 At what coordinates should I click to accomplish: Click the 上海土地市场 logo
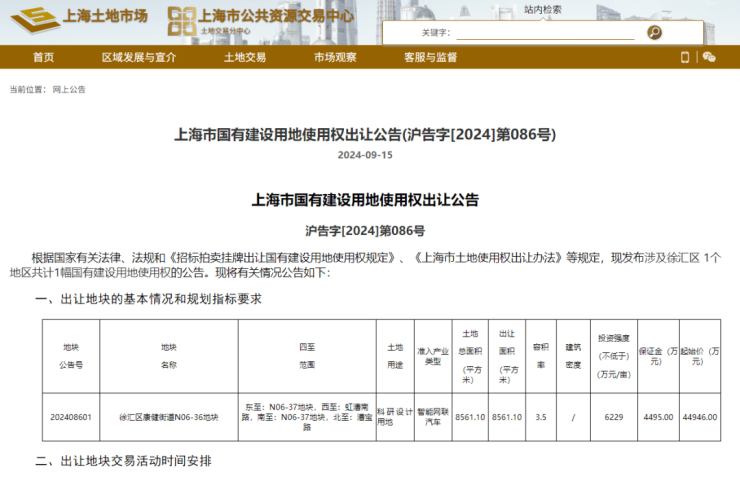click(x=79, y=19)
